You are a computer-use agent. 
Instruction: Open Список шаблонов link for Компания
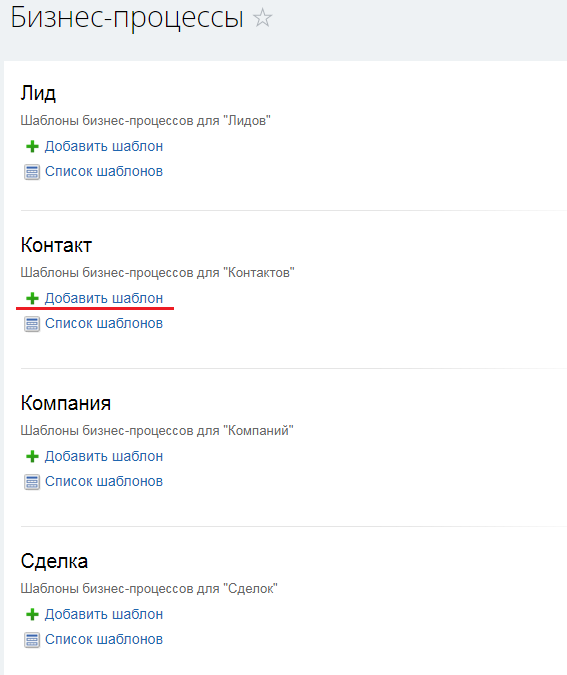[104, 481]
